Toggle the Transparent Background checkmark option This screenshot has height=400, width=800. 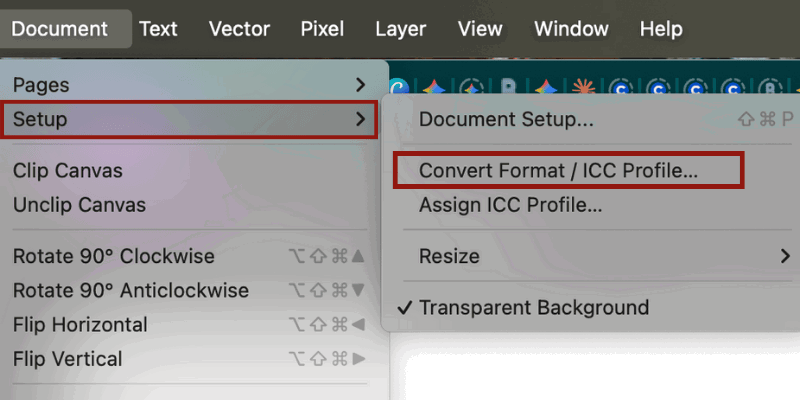pyautogui.click(x=534, y=308)
